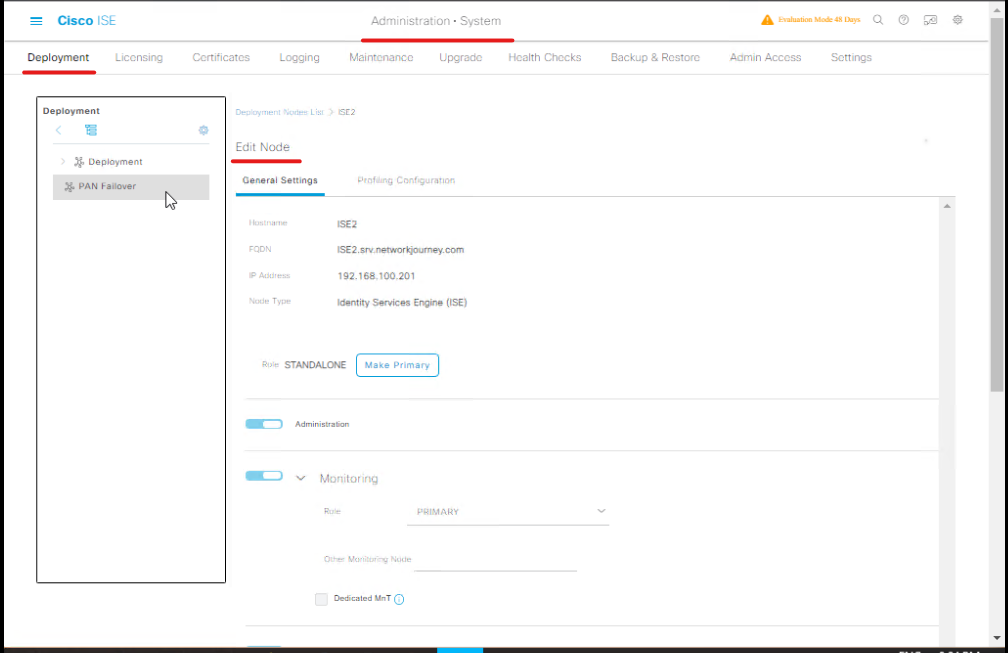This screenshot has height=653, width=1008.
Task: Collapse the Monitoring section chevron
Action: tap(300, 478)
